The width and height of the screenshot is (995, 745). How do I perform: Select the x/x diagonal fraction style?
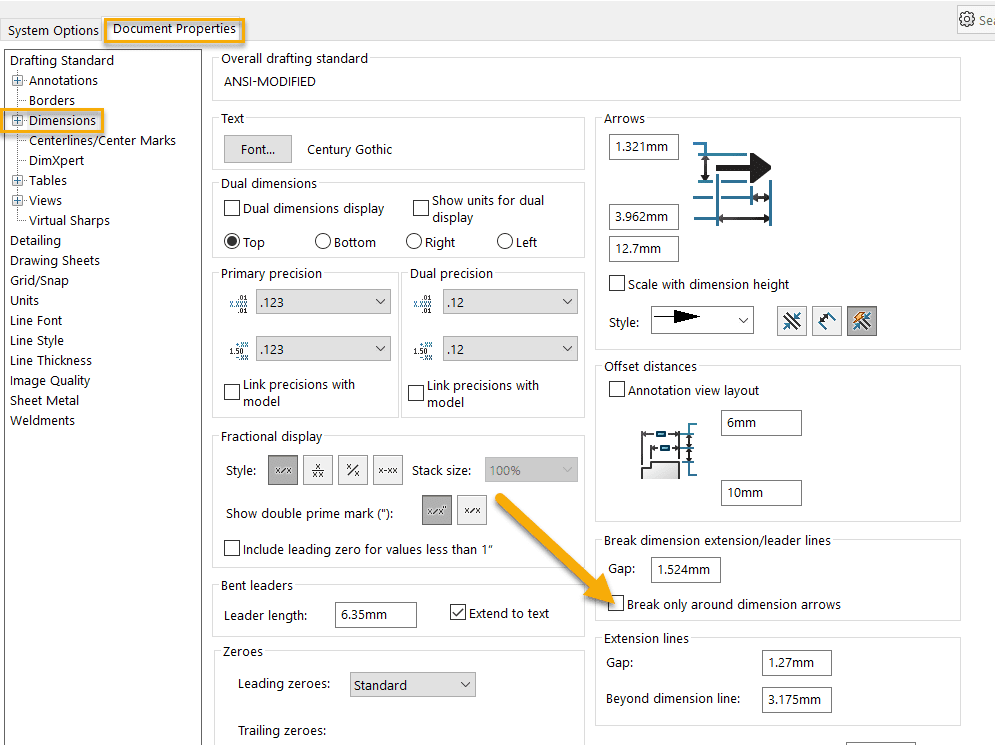(283, 470)
